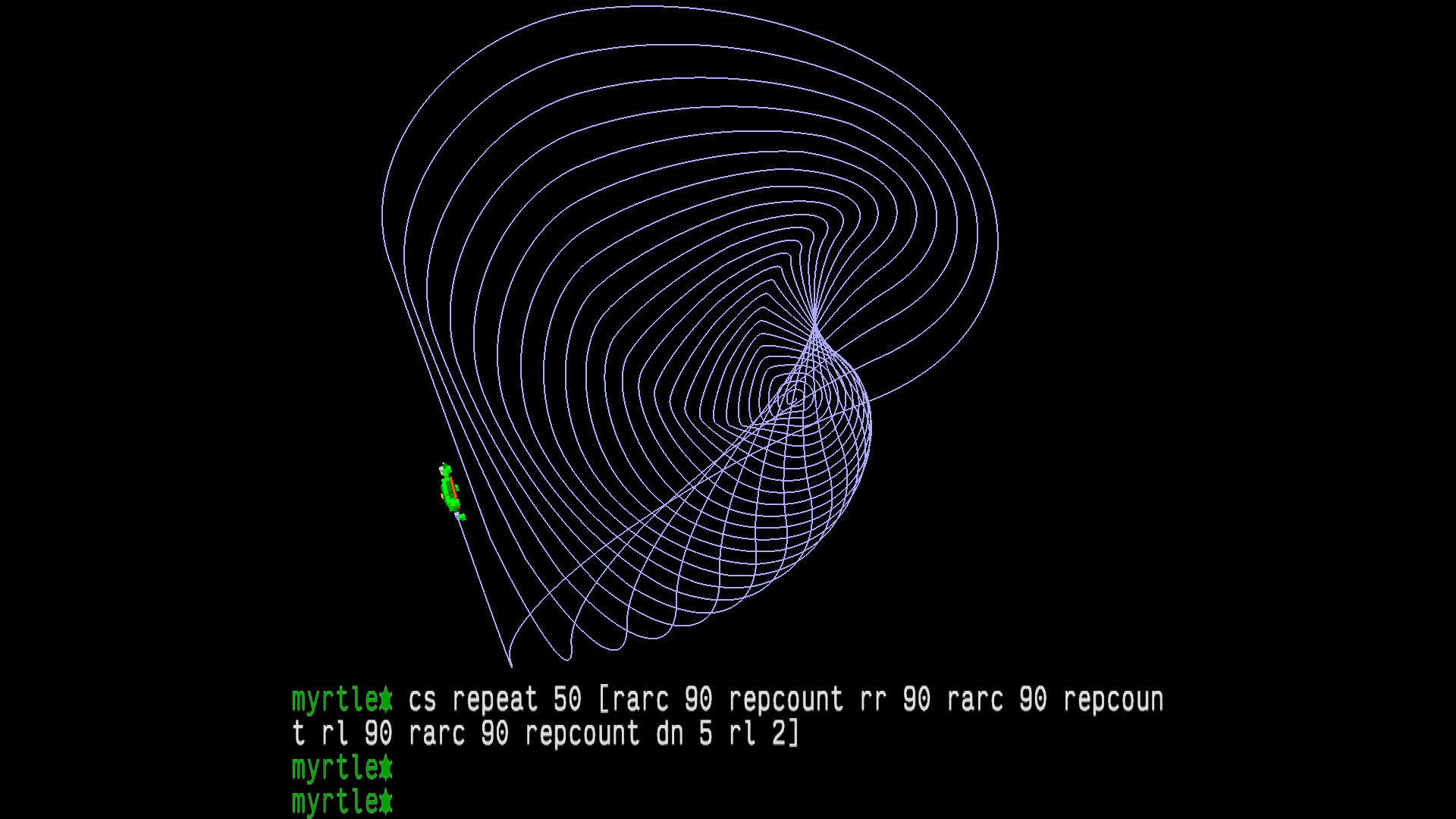This screenshot has height=819, width=1456.
Task: Click the first green 'myrtle' prompt text
Action: click(x=334, y=699)
